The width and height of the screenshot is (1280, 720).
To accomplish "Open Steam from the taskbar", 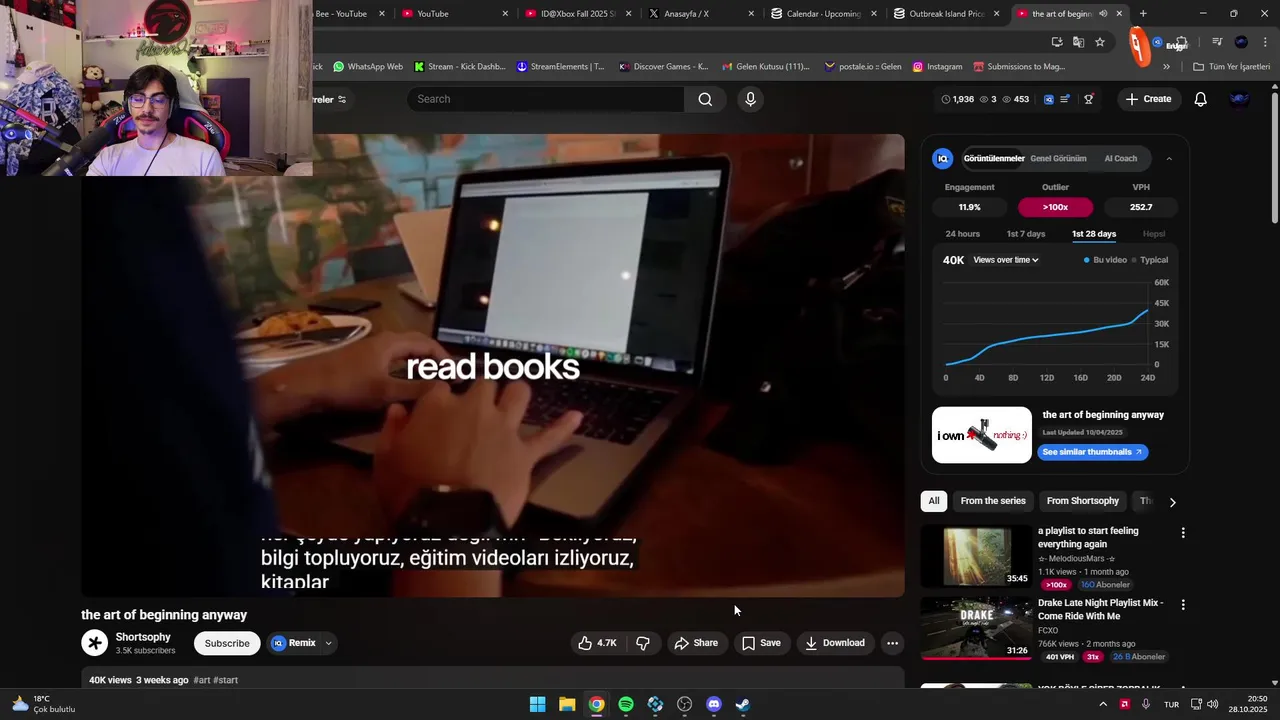I will (743, 704).
